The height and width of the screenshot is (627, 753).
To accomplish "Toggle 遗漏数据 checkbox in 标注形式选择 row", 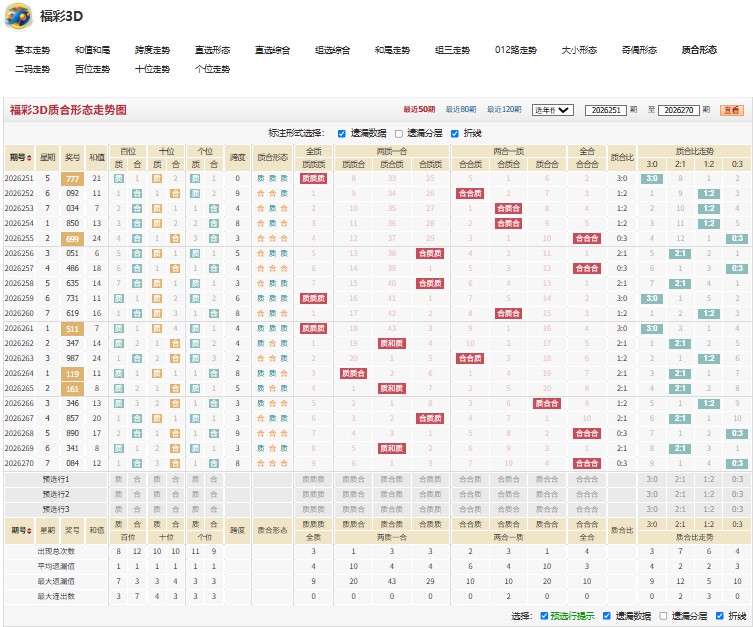I will 341,133.
